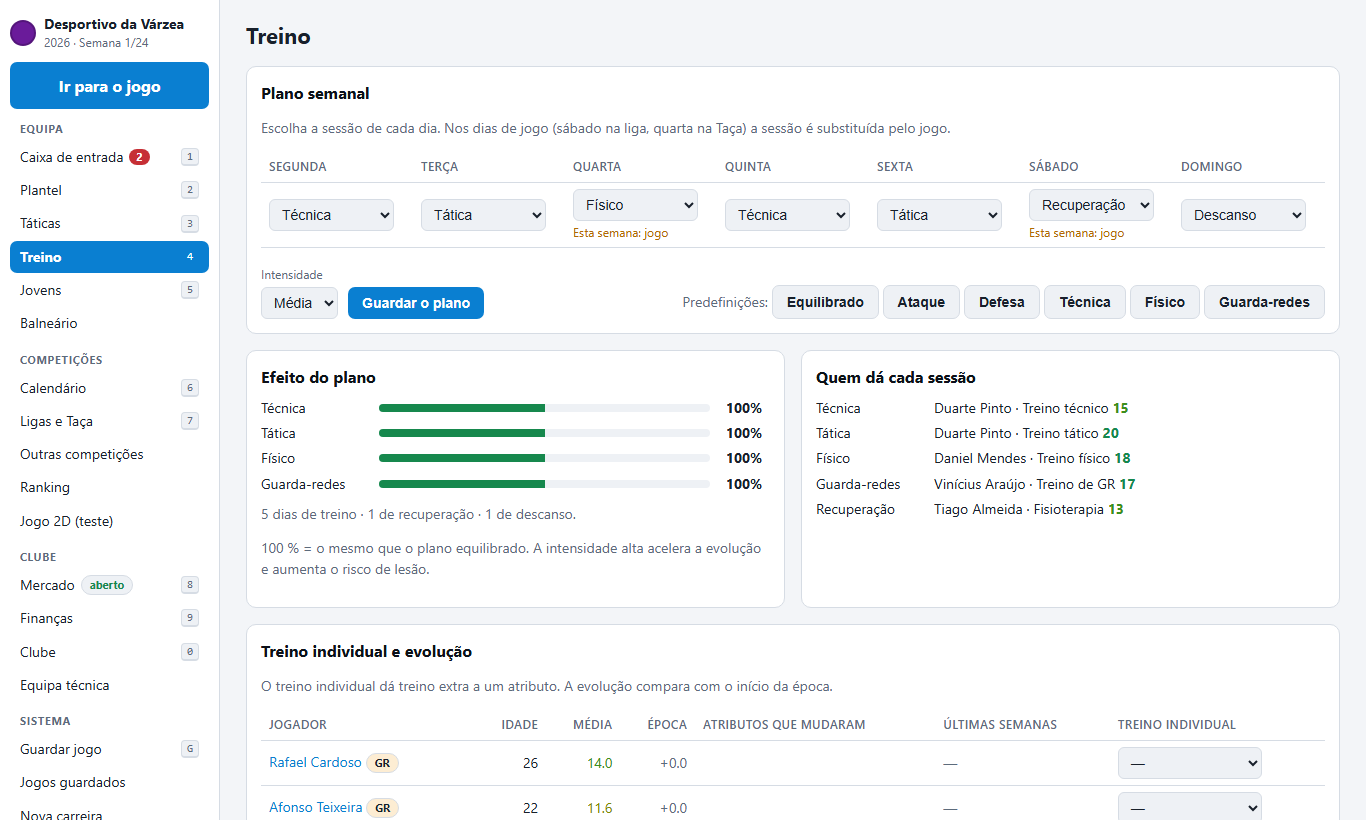Open Outras competições
The height and width of the screenshot is (820, 1366).
click(109, 454)
